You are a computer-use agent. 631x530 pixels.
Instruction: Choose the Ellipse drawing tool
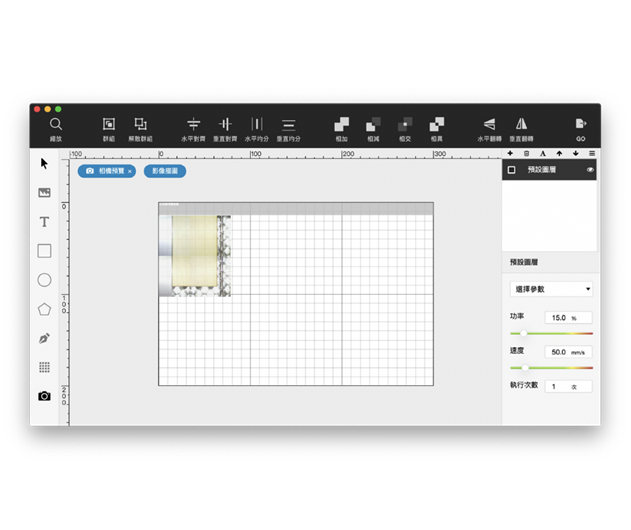click(44, 281)
